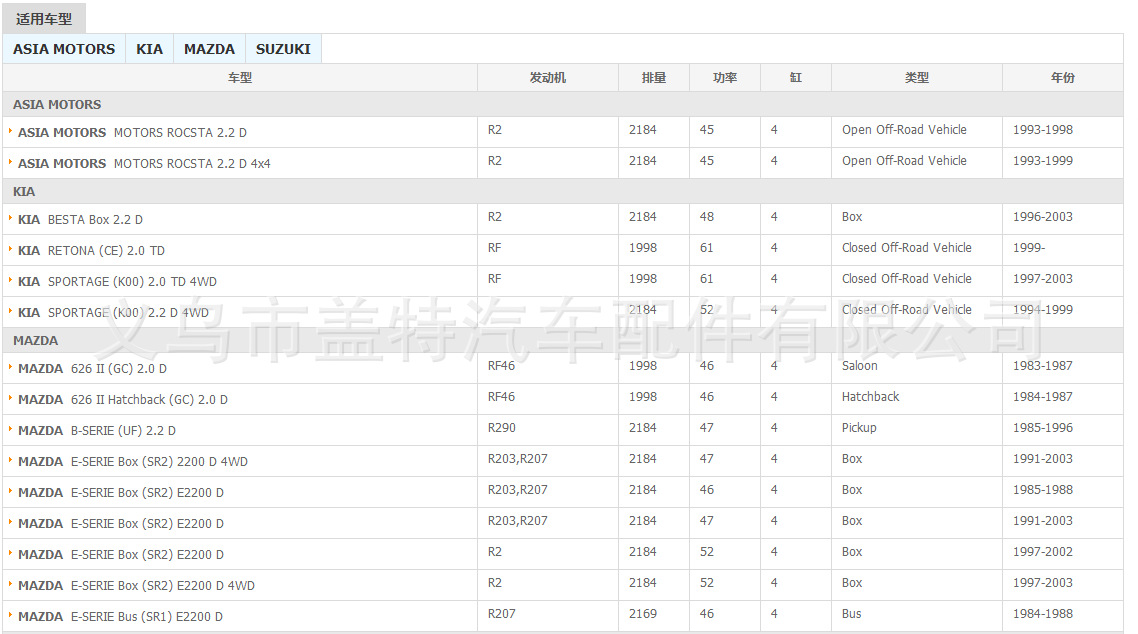The height and width of the screenshot is (634, 1138).
Task: Select engine code R207 cell
Action: pos(502,614)
